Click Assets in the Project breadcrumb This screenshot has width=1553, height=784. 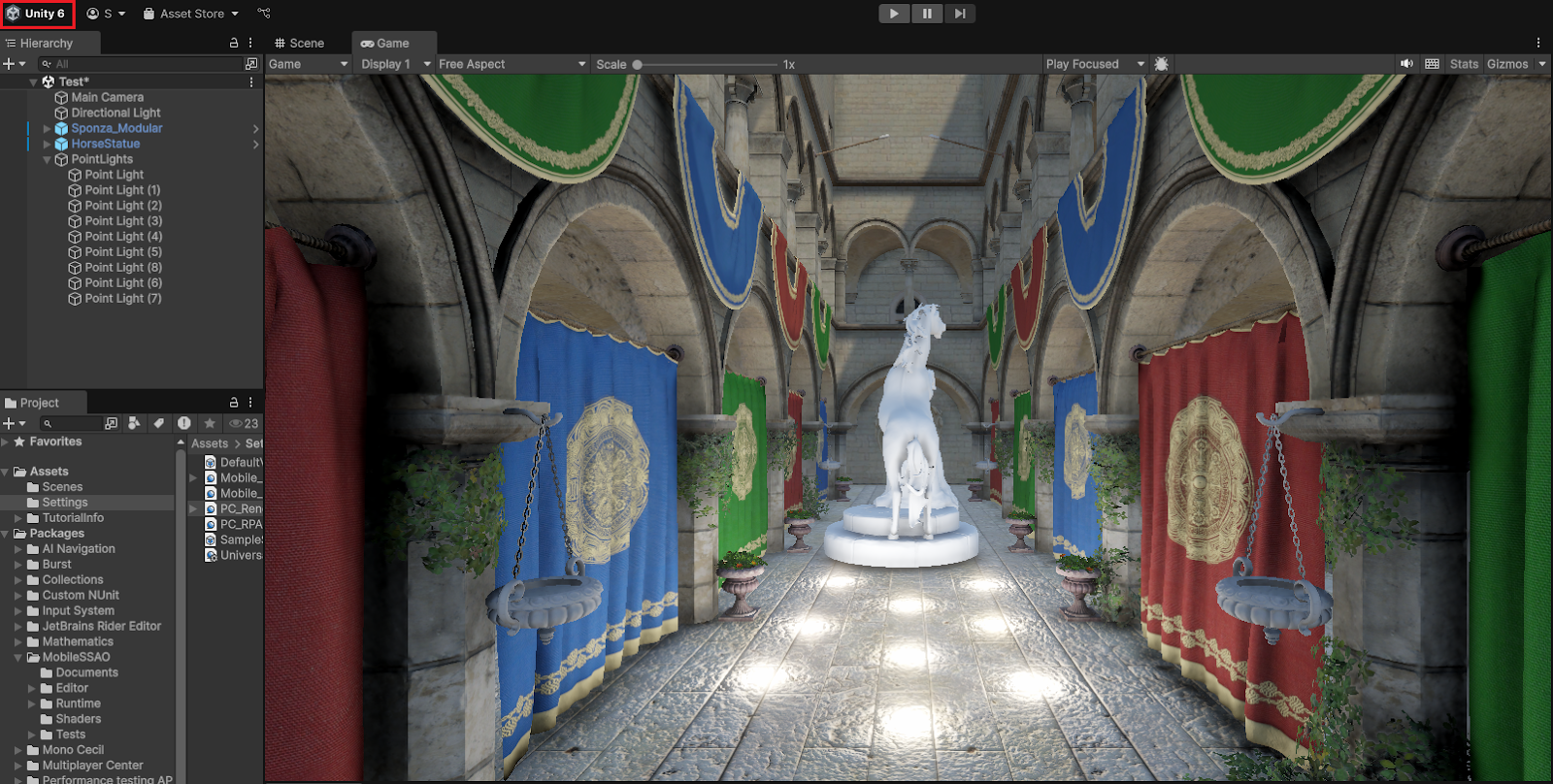(x=210, y=443)
